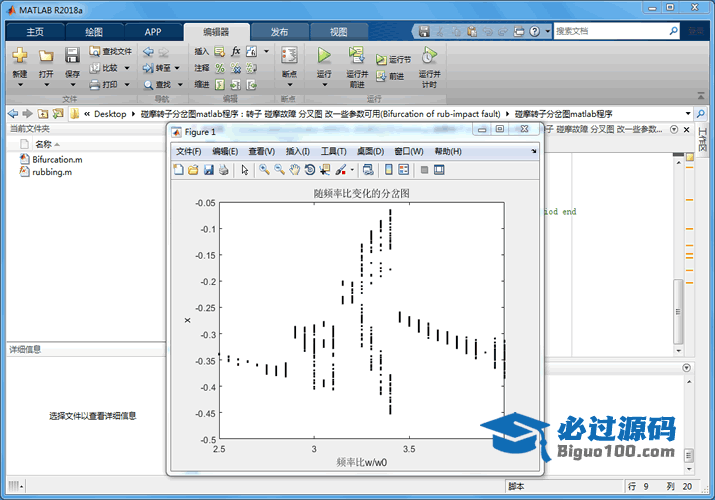
Task: Toggle the Zoom Out tool in Figure
Action: point(279,170)
